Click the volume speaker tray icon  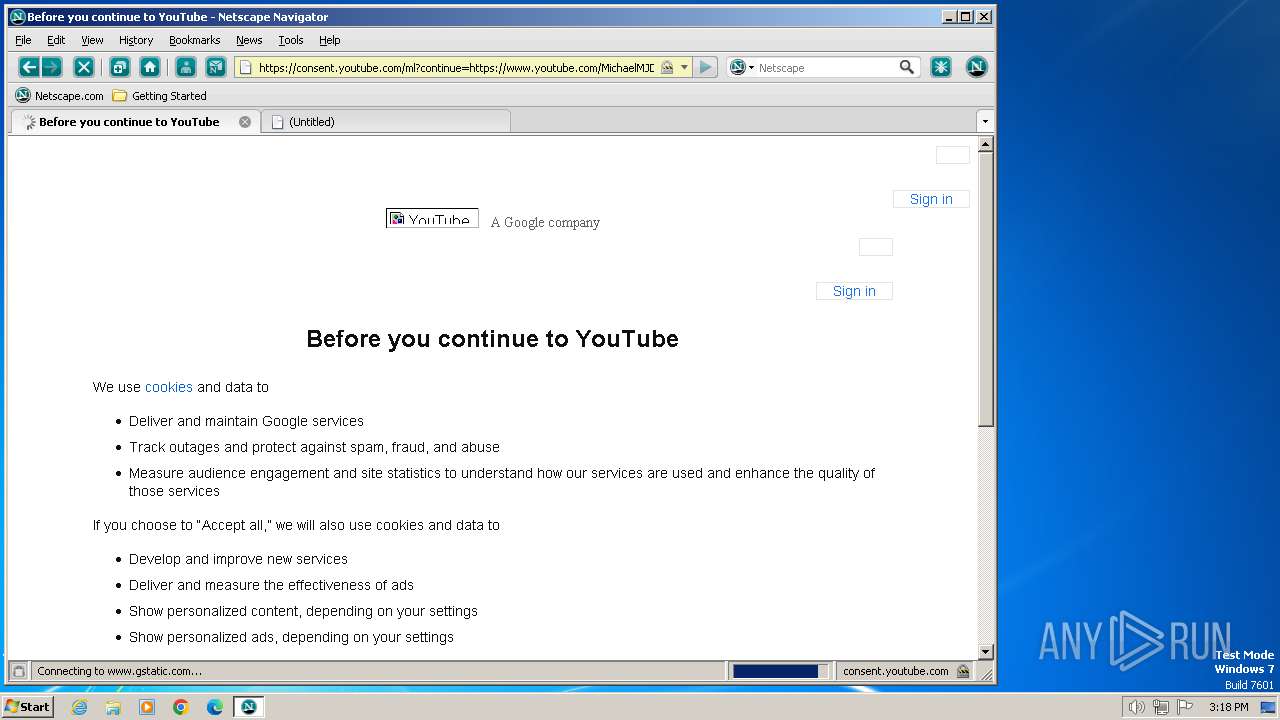coord(1136,707)
